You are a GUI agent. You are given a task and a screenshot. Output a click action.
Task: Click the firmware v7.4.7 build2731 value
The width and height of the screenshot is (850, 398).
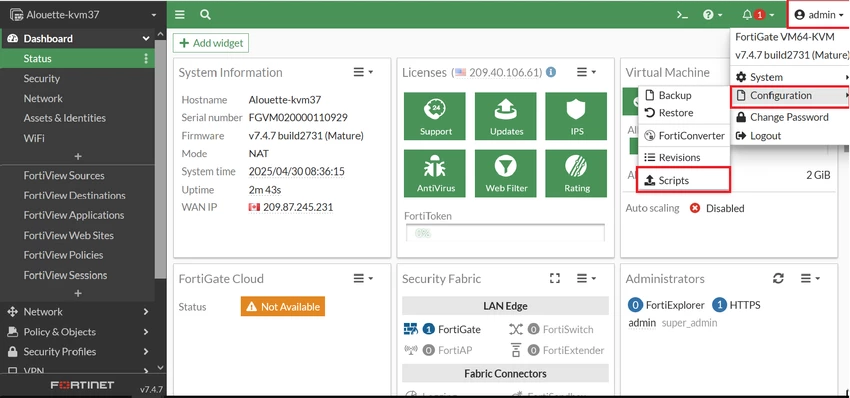[306, 136]
